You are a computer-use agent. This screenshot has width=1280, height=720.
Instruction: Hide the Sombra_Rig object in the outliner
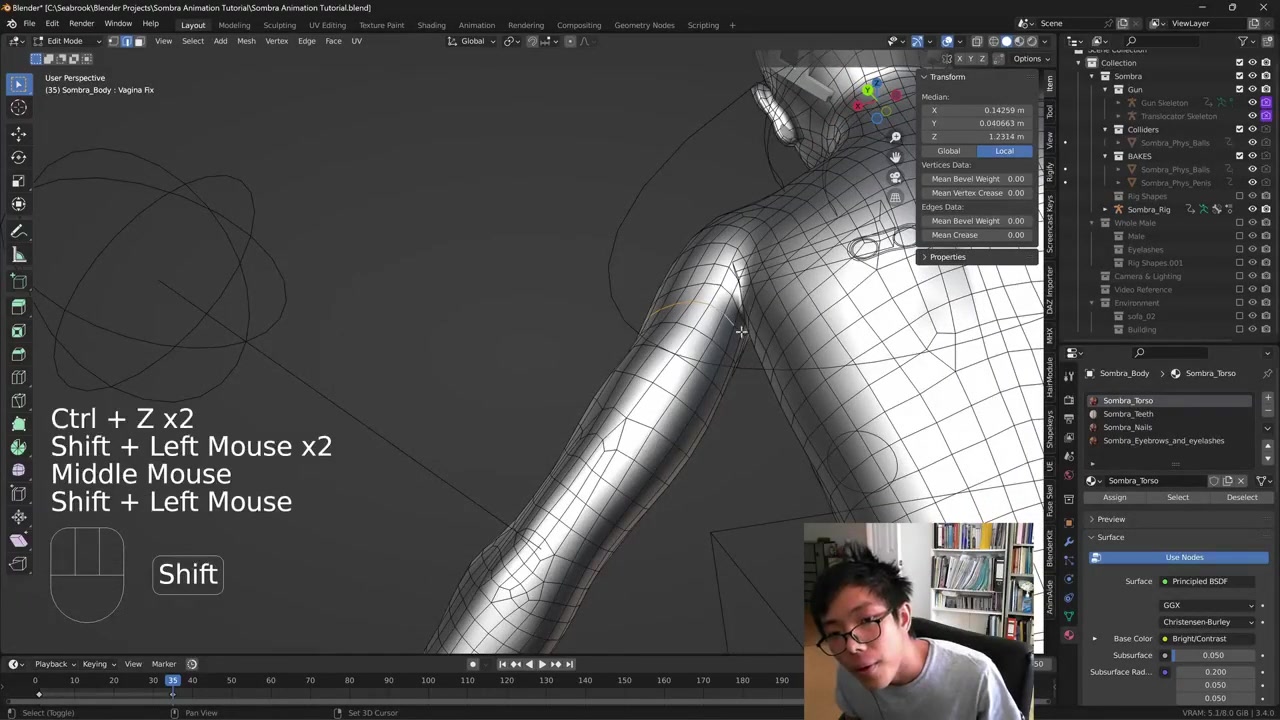point(1252,209)
